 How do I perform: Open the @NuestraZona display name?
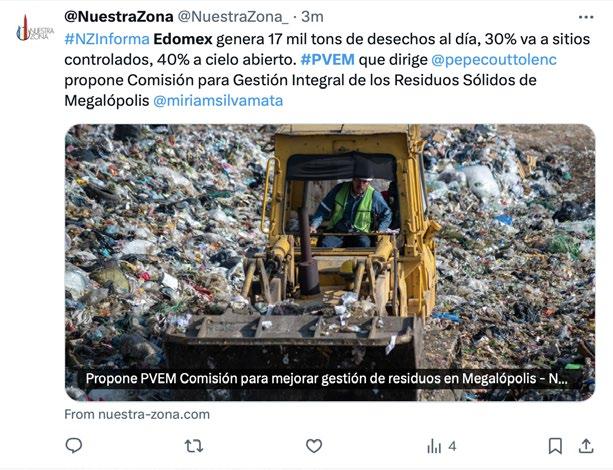[x=119, y=17]
